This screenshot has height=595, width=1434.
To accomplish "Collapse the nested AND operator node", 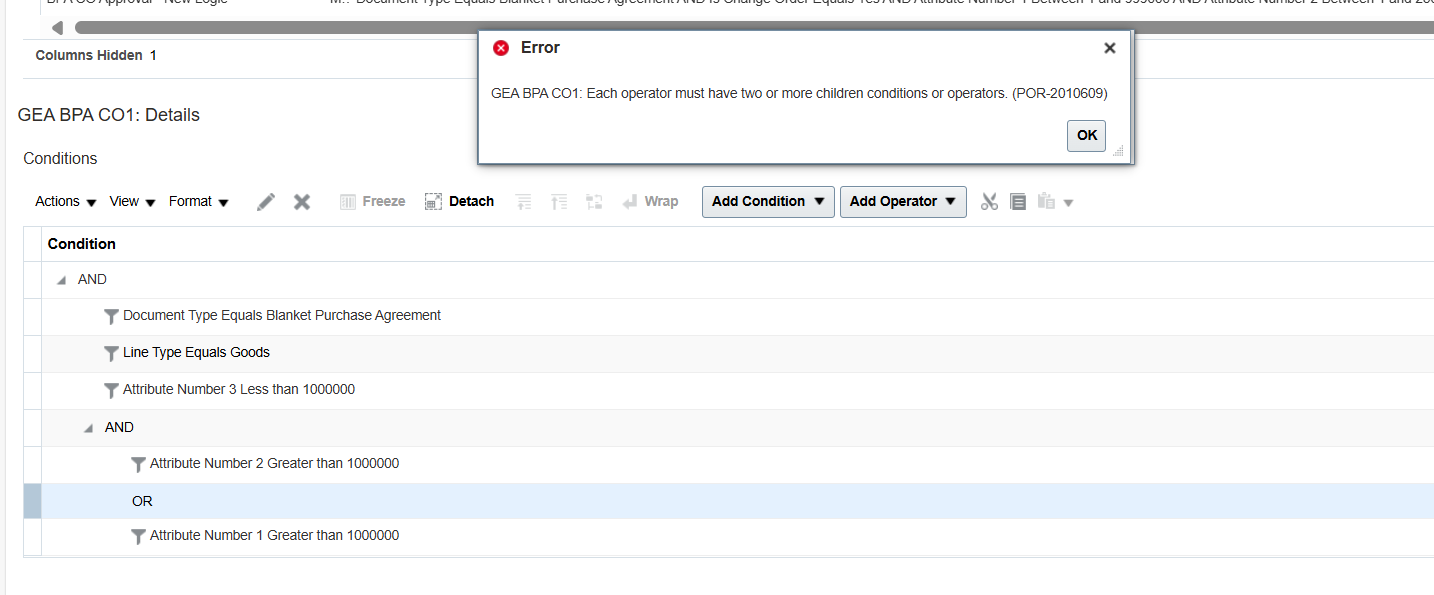I will [x=87, y=427].
